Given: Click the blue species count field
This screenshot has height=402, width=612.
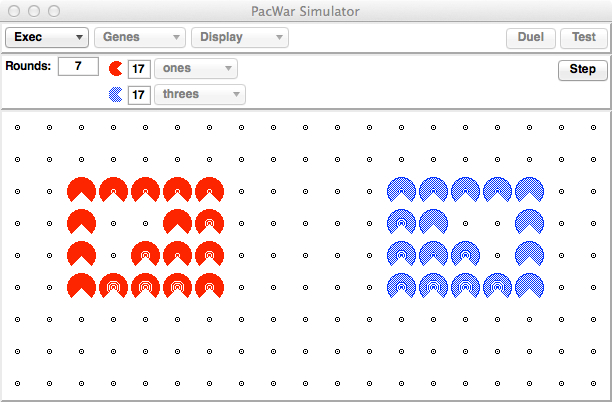Looking at the screenshot, I should pyautogui.click(x=139, y=95).
